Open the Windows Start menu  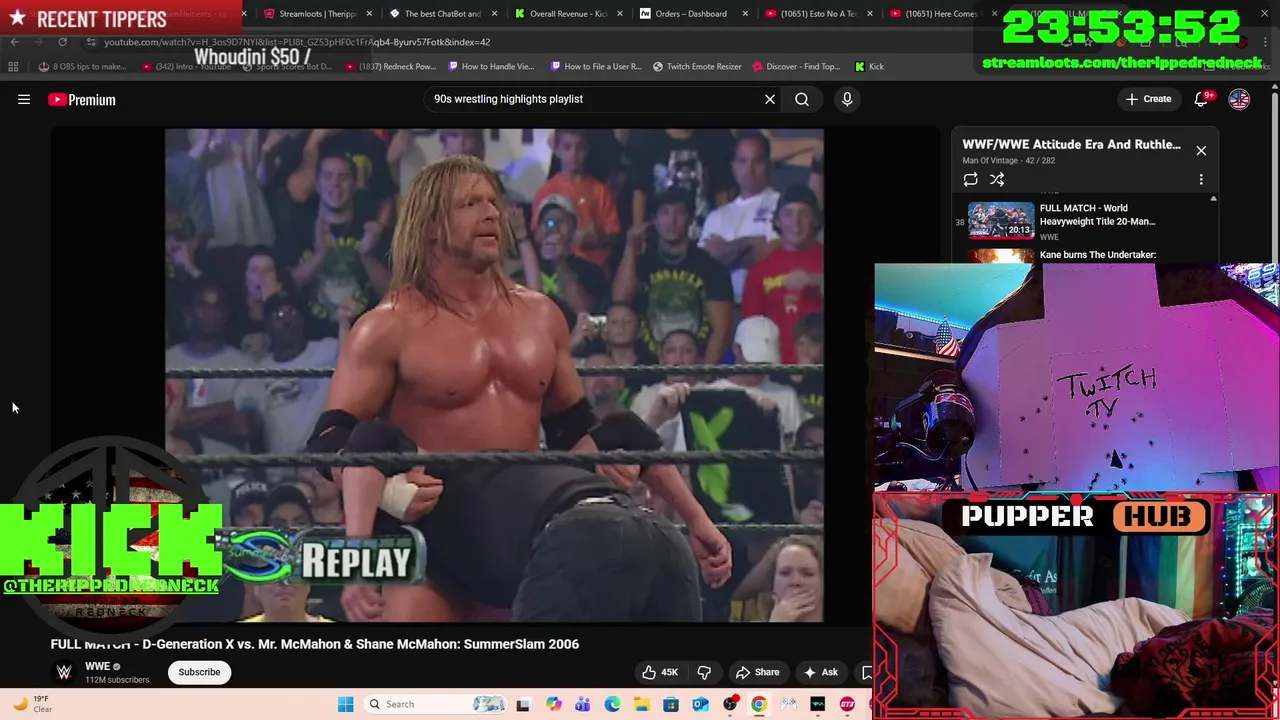345,704
